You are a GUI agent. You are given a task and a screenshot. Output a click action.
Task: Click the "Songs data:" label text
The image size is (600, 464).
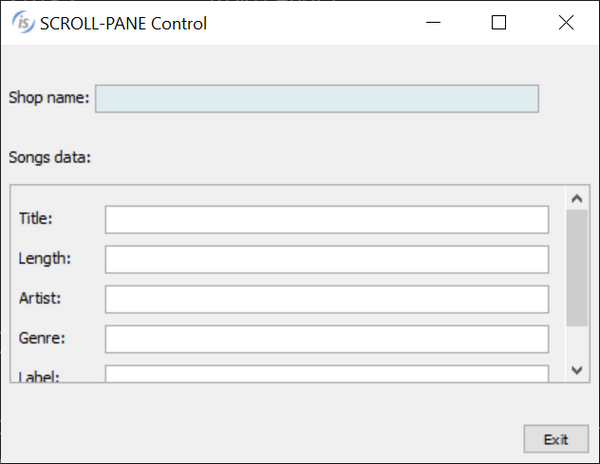tap(49, 157)
